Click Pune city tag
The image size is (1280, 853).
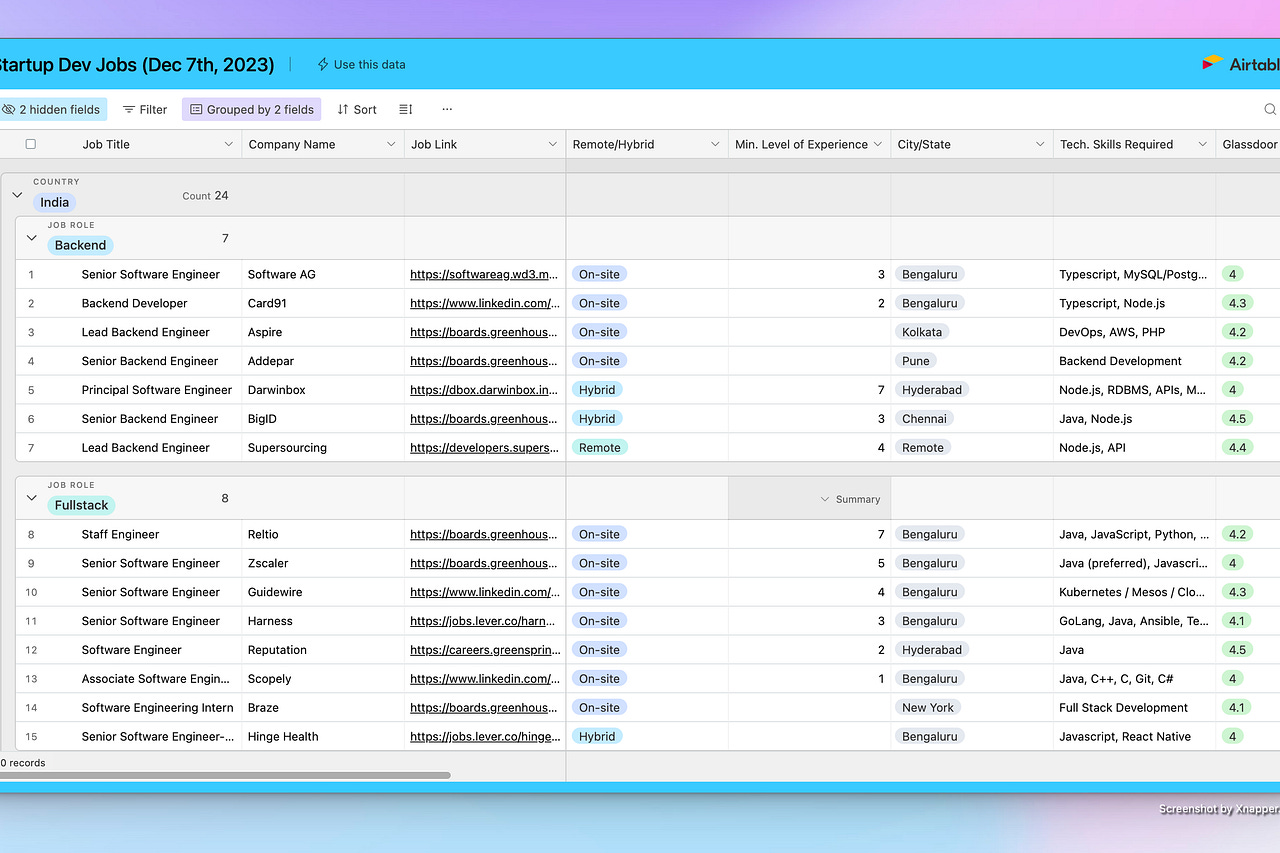point(916,361)
